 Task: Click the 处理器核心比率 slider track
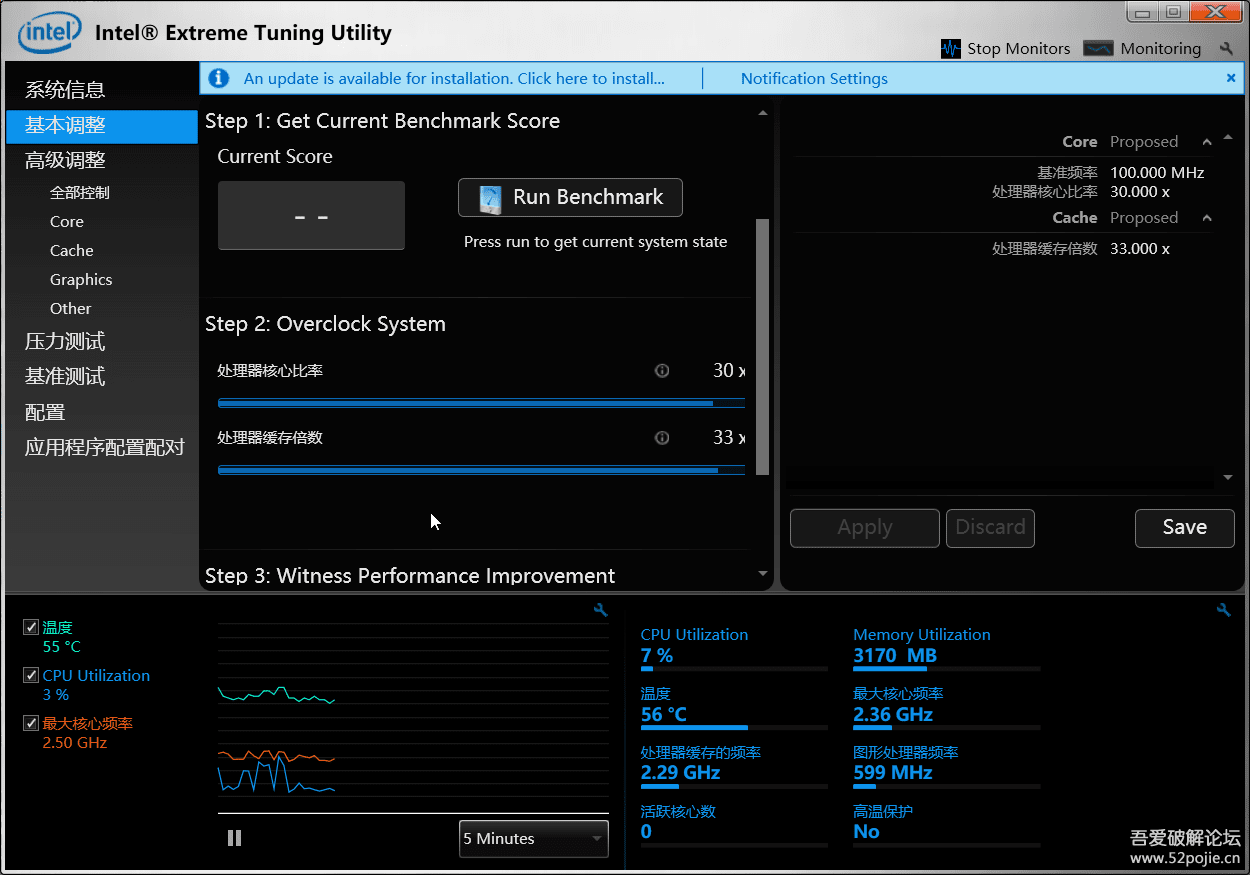tap(481, 403)
